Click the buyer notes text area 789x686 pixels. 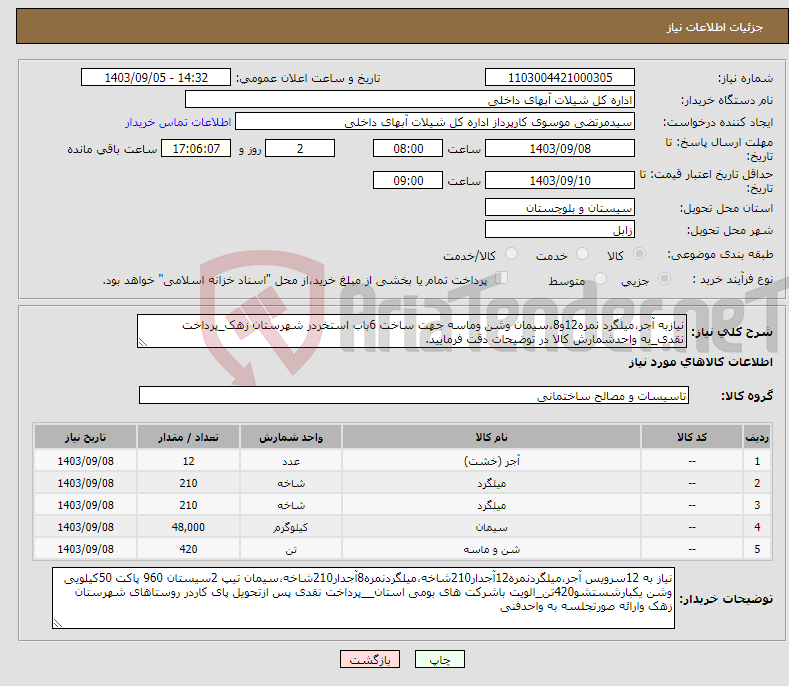pos(363,598)
